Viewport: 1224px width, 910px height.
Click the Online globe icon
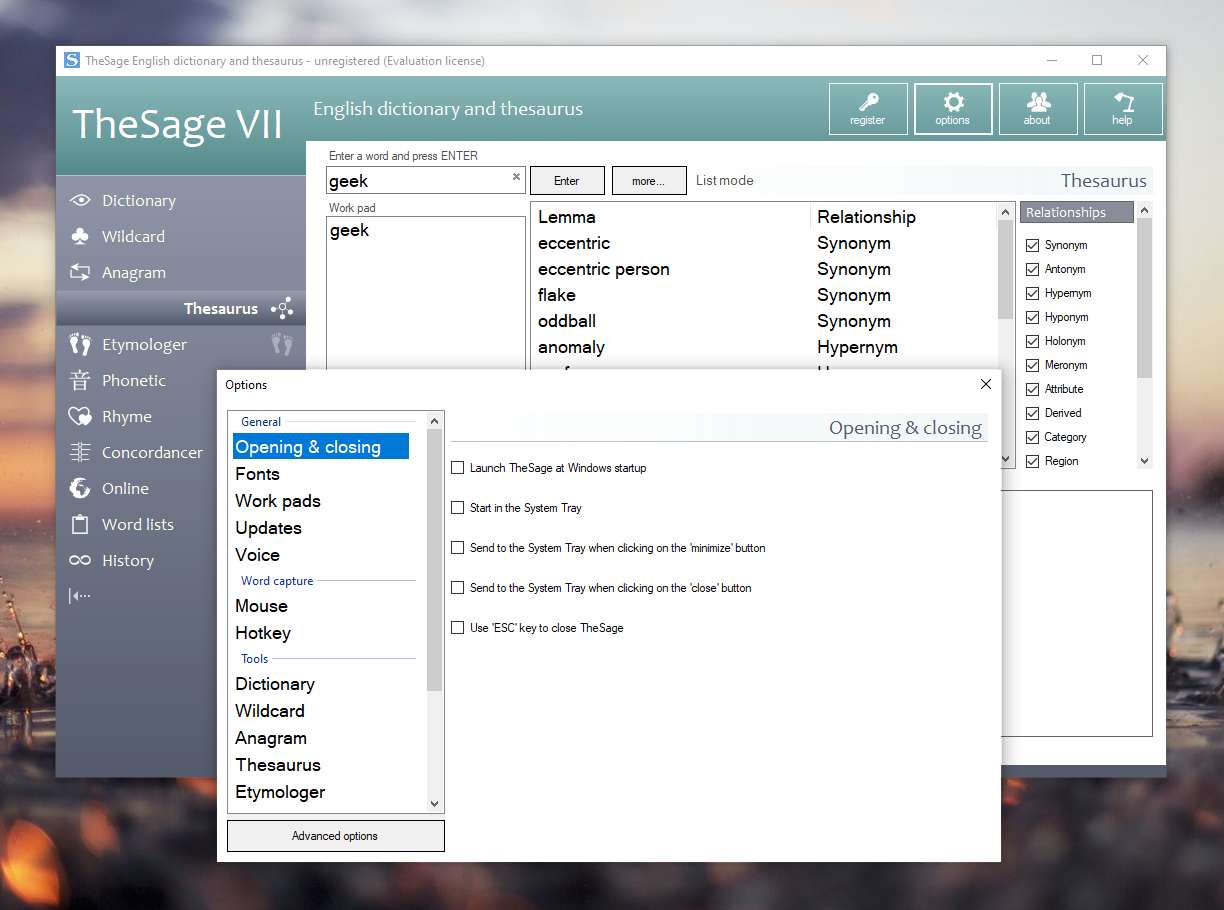80,489
